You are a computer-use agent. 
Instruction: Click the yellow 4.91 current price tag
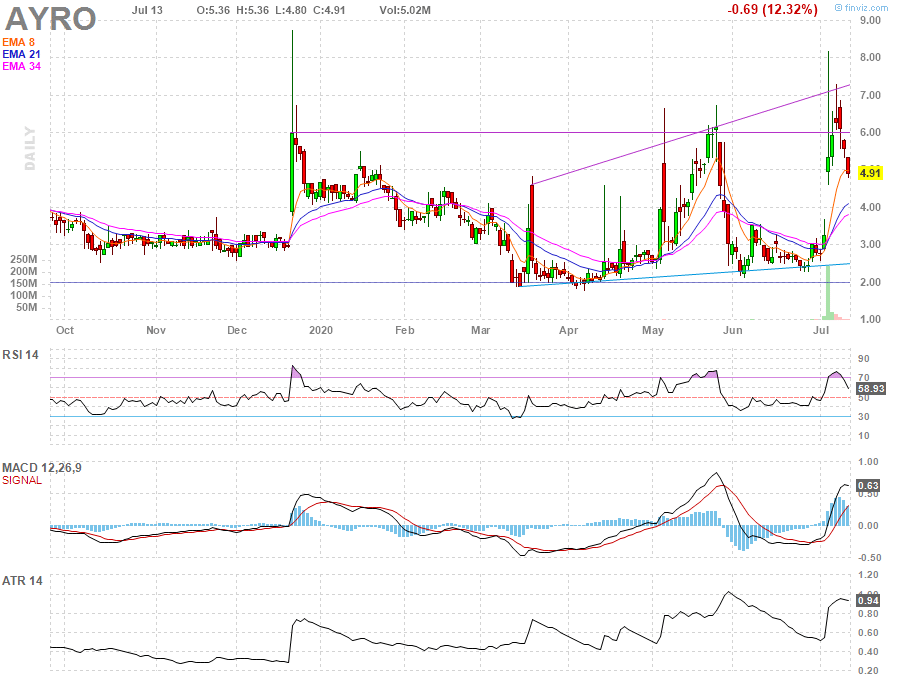click(x=870, y=173)
